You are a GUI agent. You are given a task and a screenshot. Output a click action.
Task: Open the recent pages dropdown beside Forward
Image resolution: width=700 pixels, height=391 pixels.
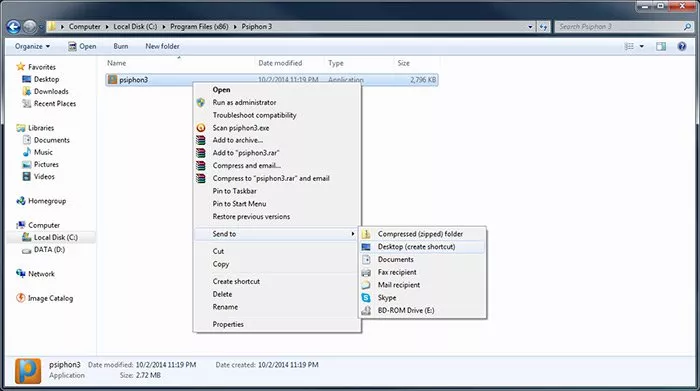click(x=41, y=27)
